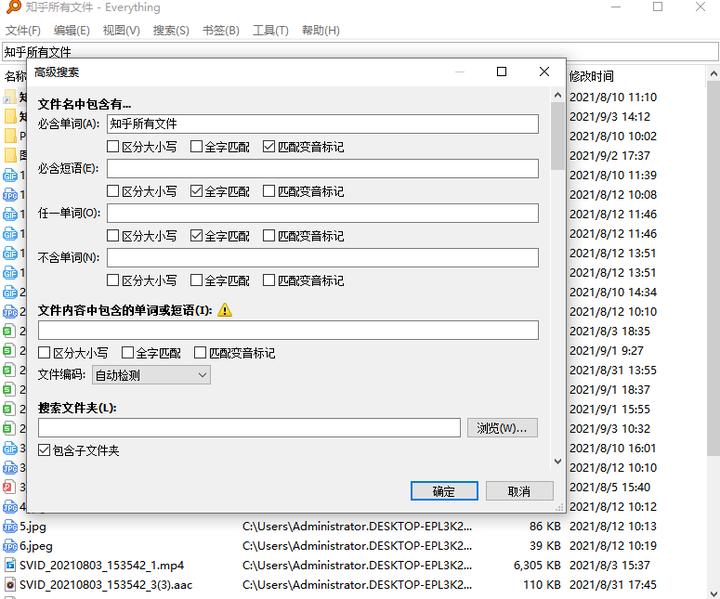Open the 帮助(H) menu
Viewport: 720px width, 599px height.
(321, 31)
